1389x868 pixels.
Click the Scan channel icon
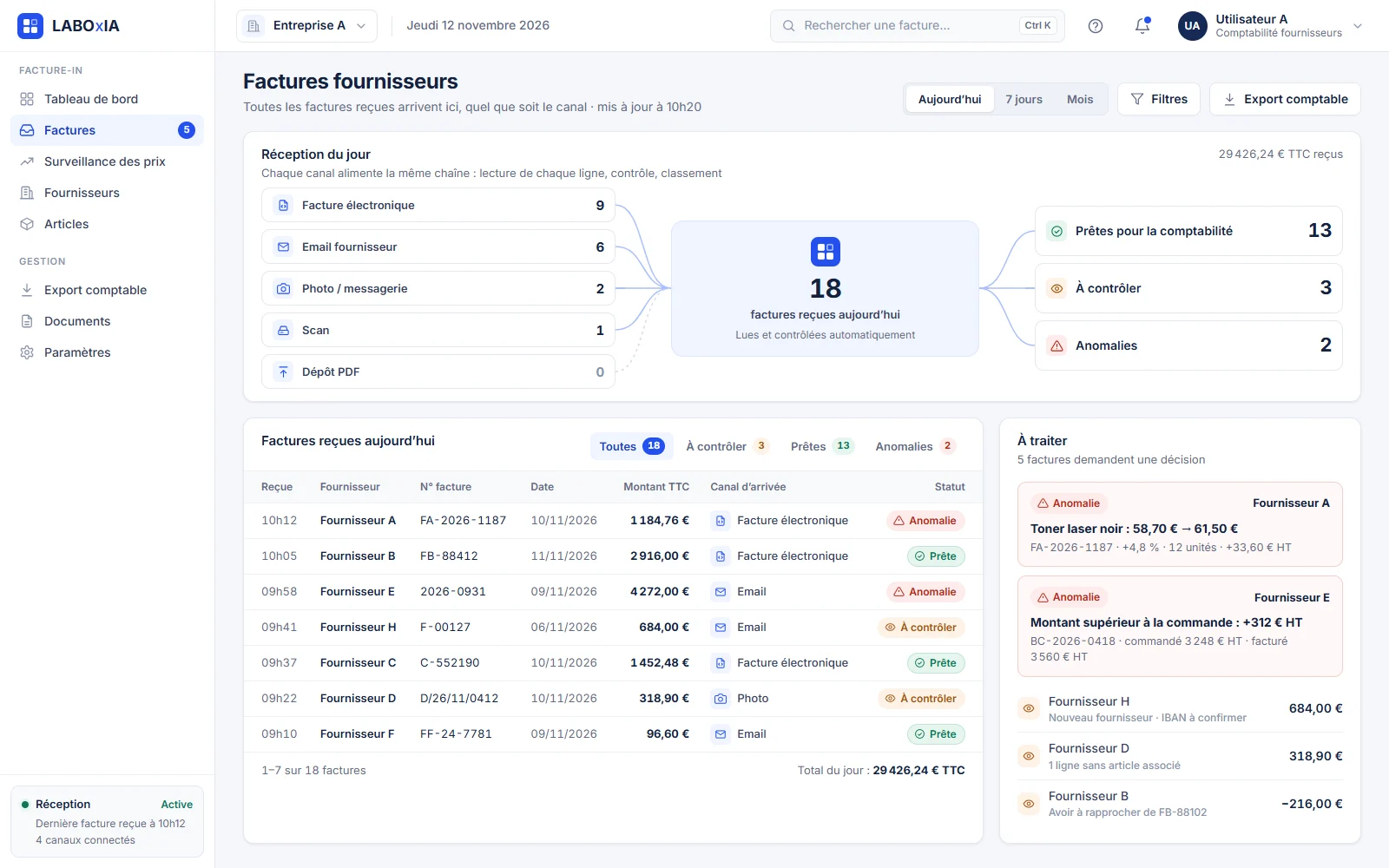tap(283, 331)
